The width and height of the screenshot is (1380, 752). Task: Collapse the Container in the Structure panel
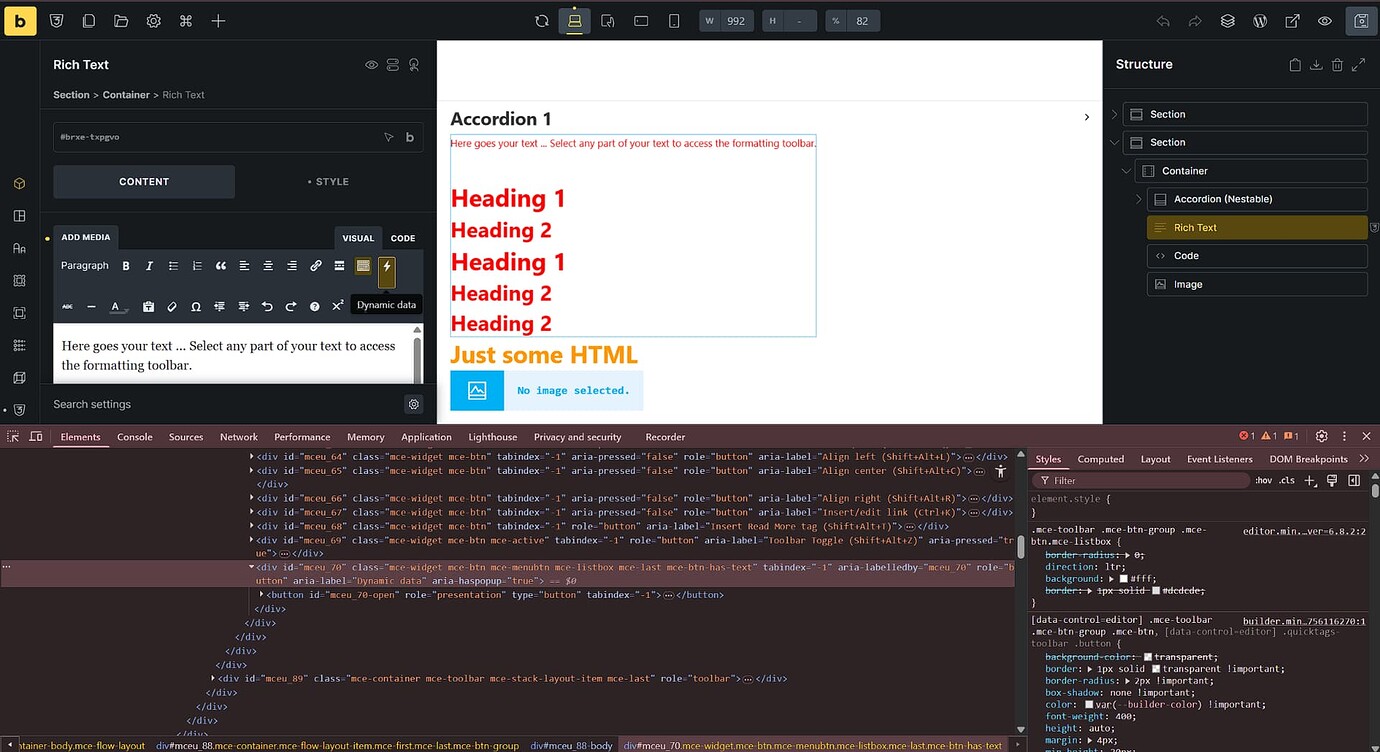1124,170
